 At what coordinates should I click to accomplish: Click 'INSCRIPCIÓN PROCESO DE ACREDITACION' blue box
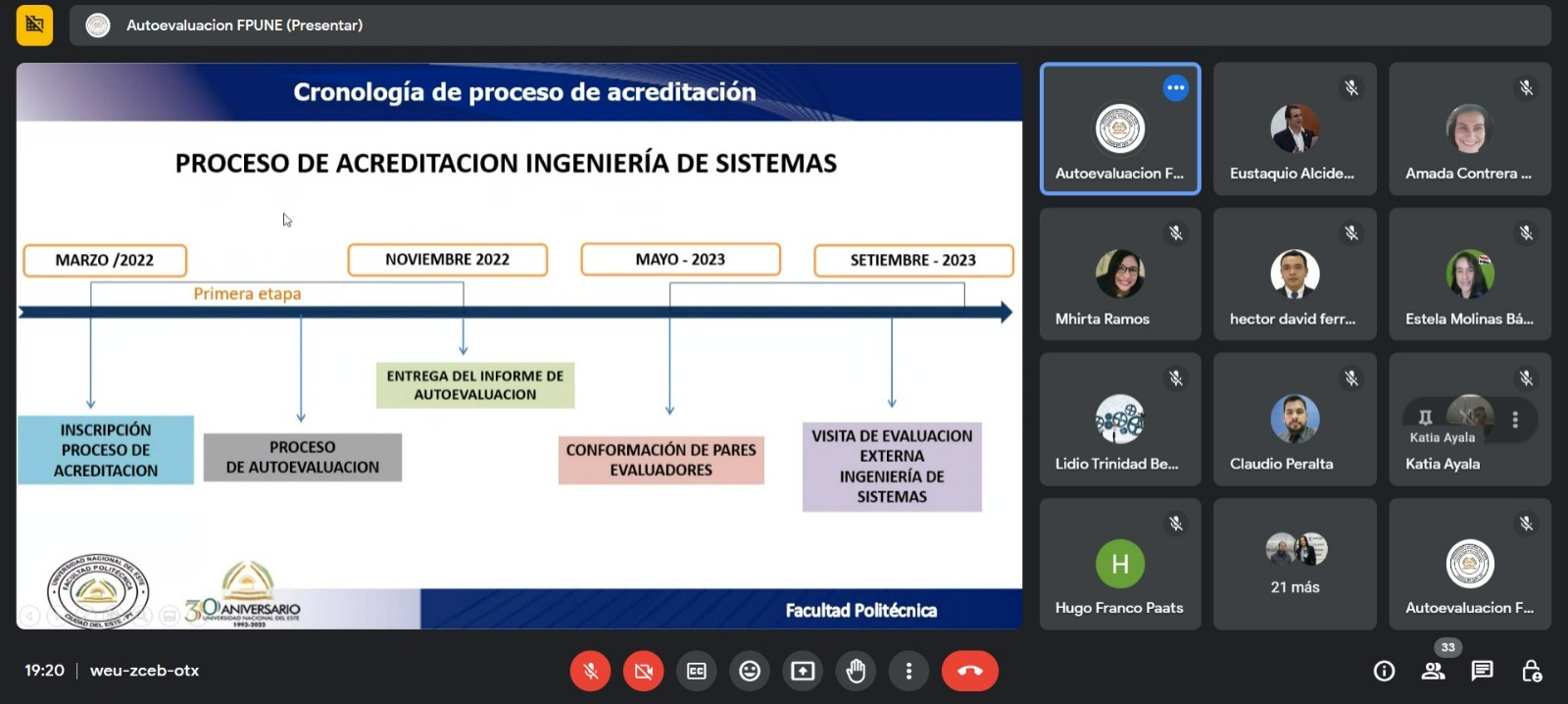pos(106,450)
